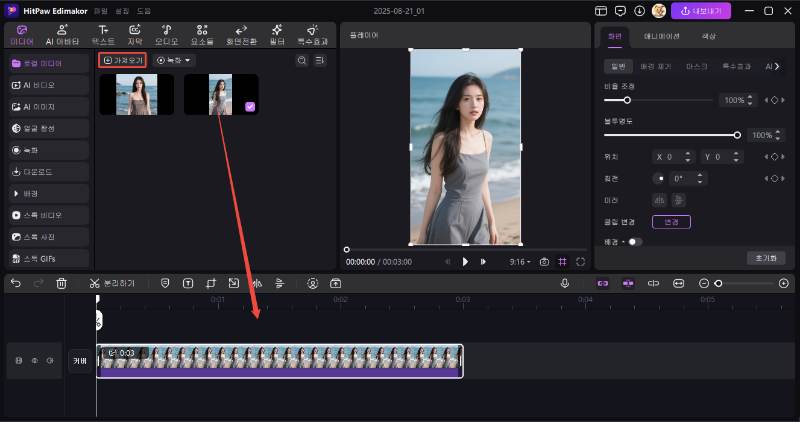
Task: Click the zoom out minus icon on timeline
Action: [704, 283]
